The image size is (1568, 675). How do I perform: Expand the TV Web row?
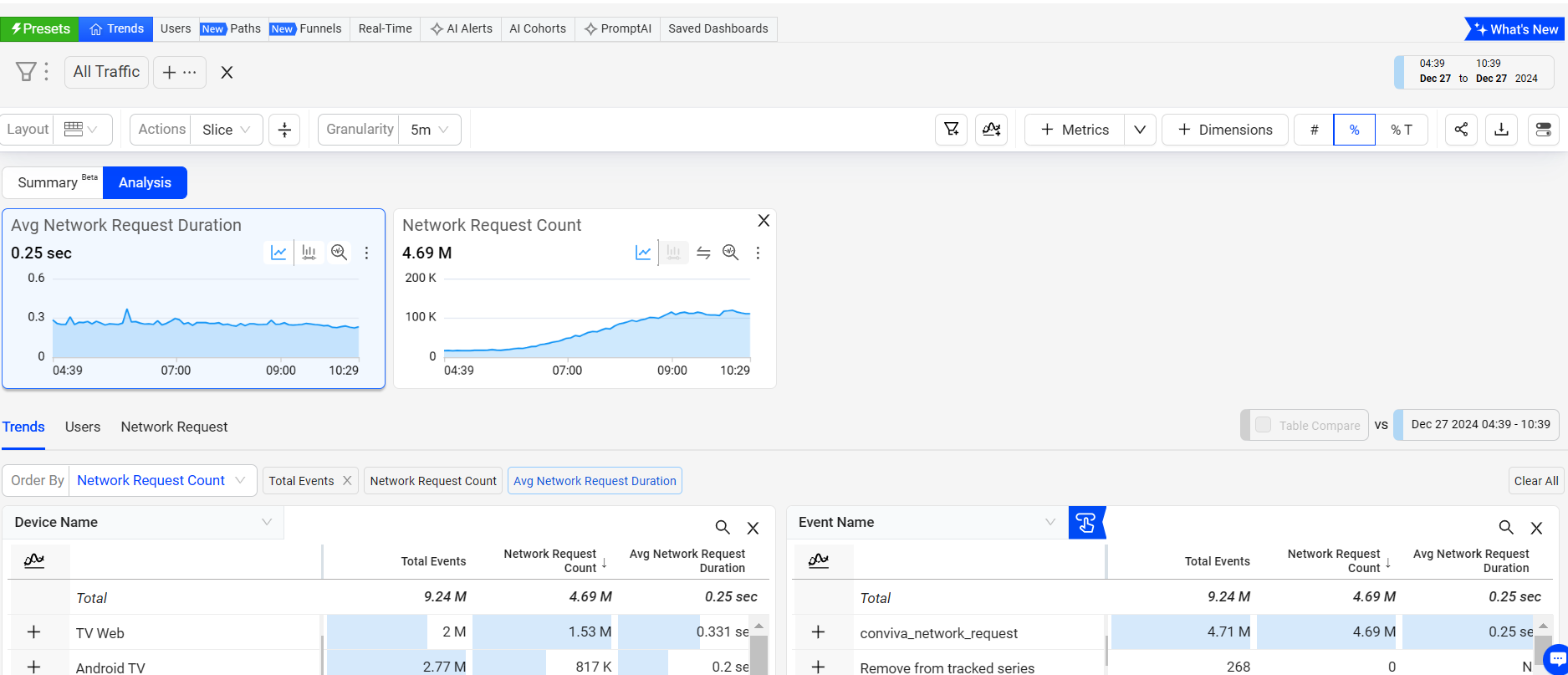pos(33,632)
